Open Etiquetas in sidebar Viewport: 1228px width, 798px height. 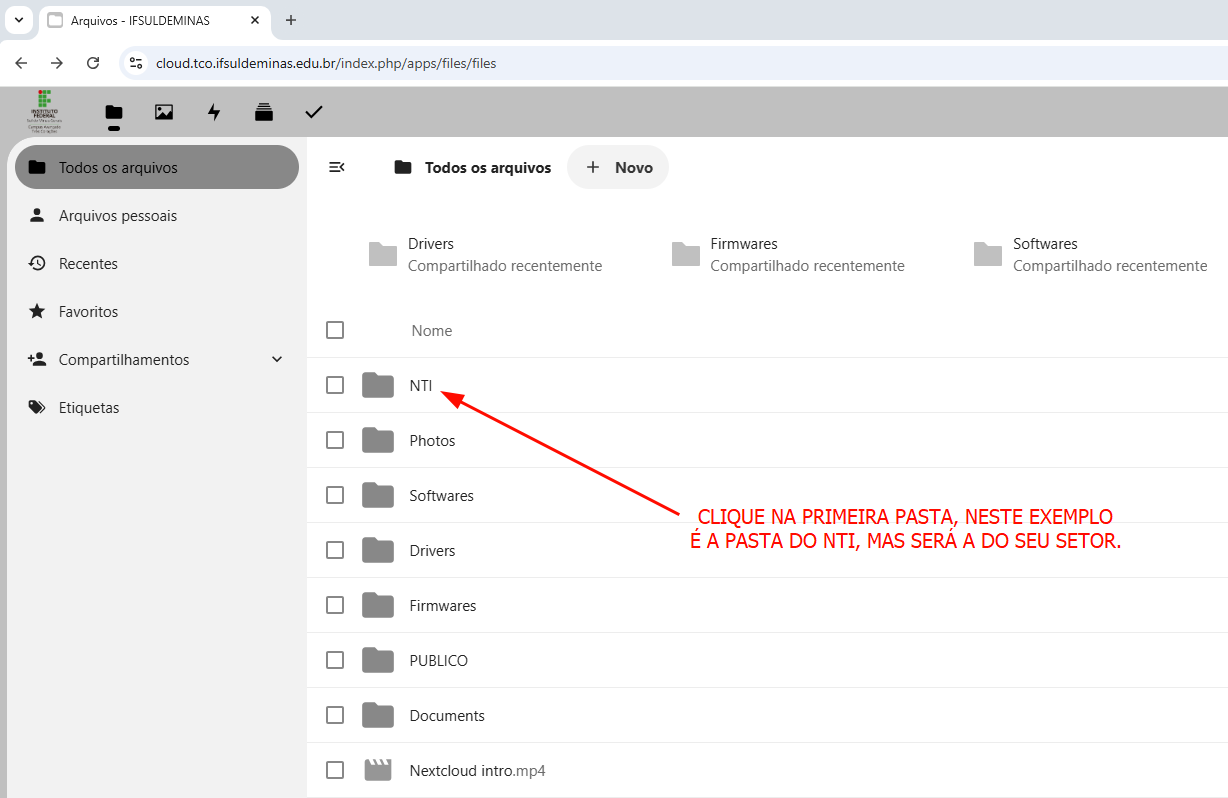[157, 407]
